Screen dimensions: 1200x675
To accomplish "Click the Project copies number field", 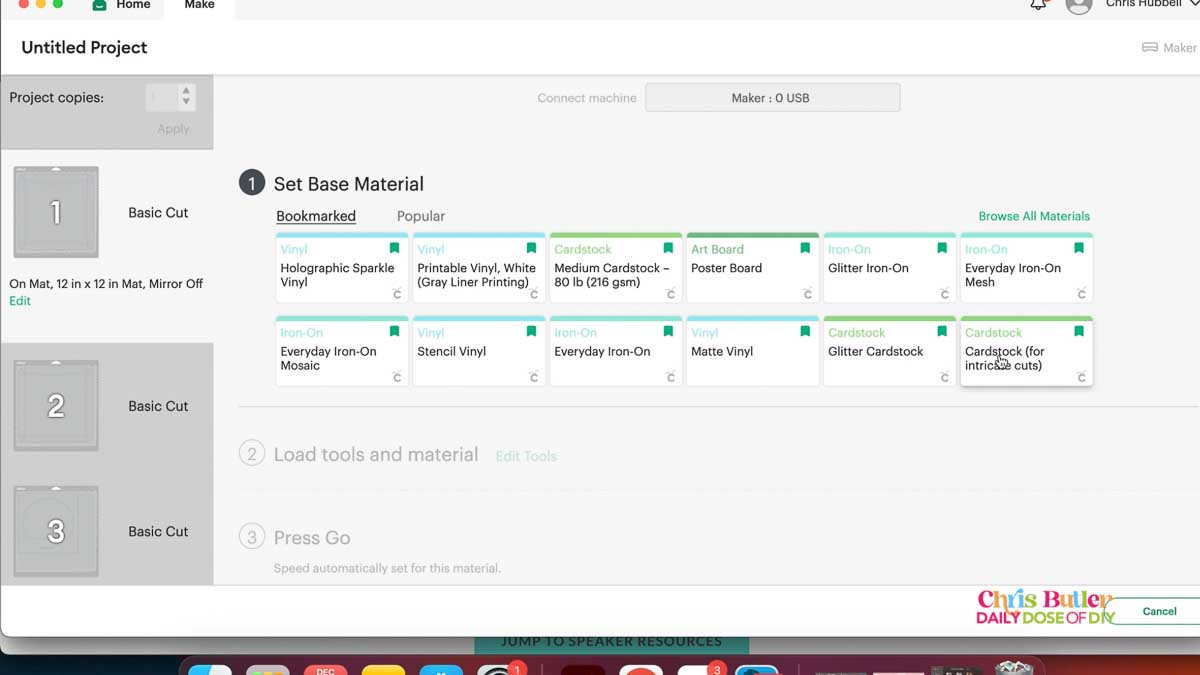I will pyautogui.click(x=162, y=97).
